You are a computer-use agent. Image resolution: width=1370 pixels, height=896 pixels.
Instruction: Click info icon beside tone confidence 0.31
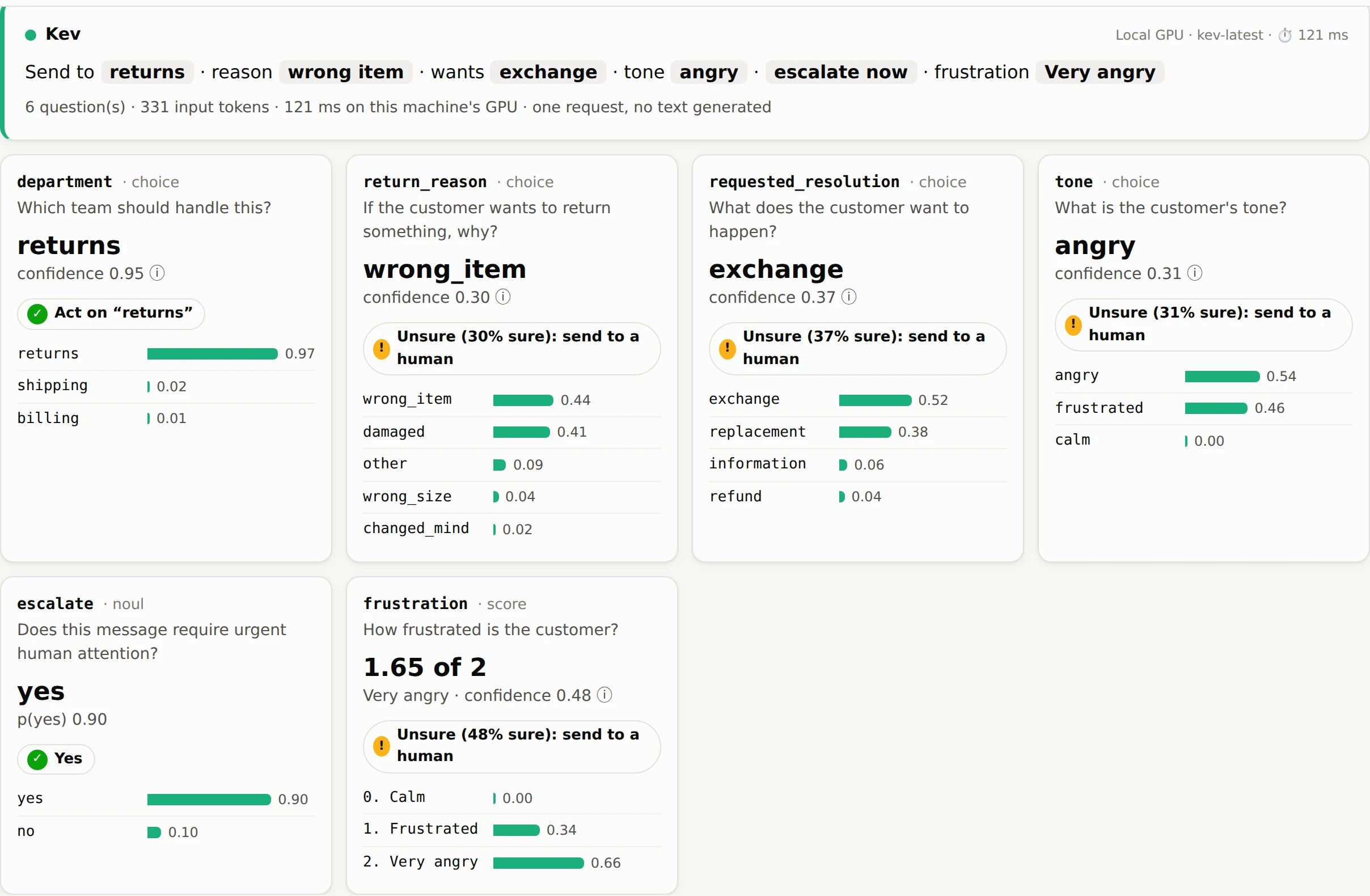pyautogui.click(x=1195, y=273)
